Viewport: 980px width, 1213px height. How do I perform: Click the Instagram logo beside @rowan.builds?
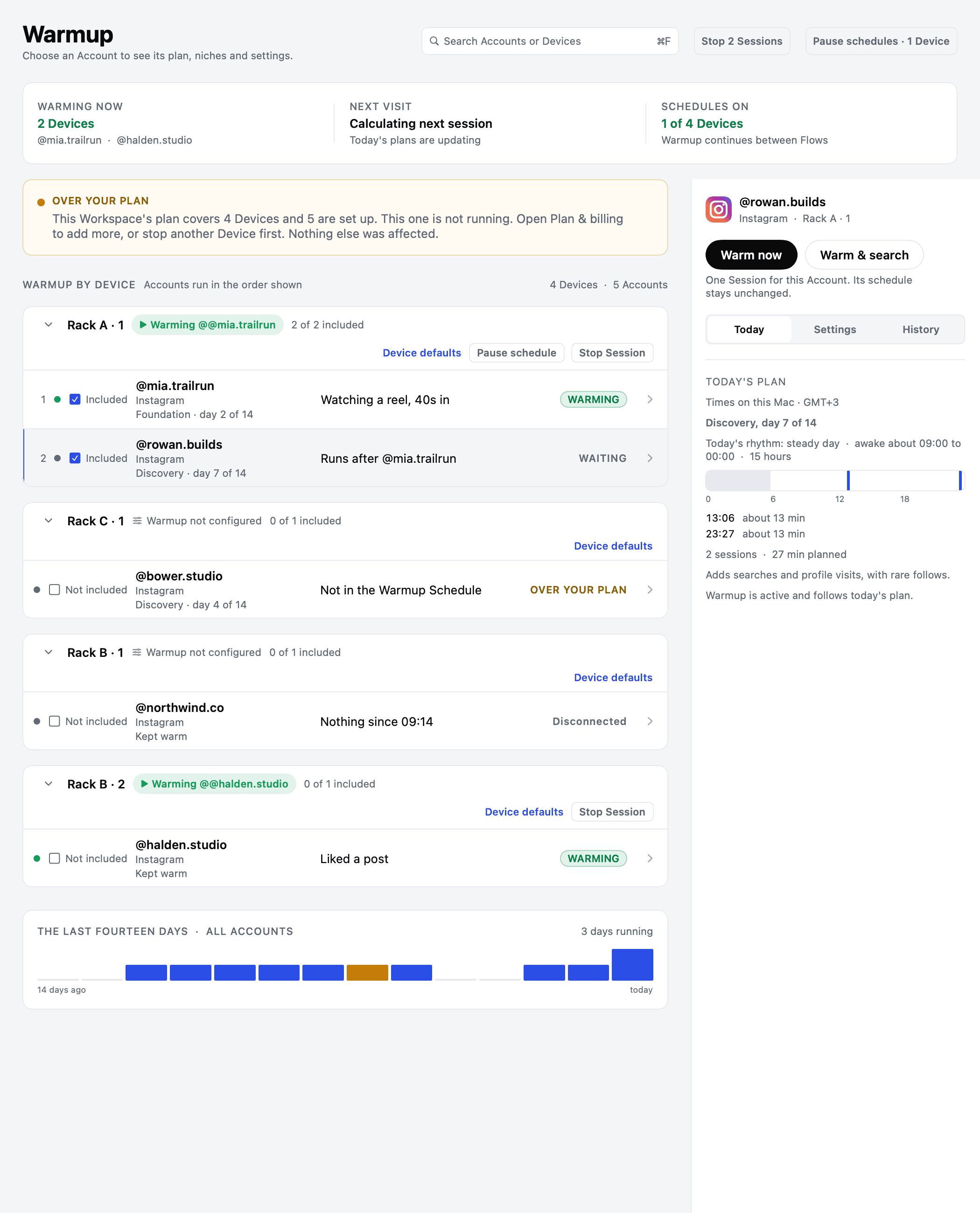[718, 209]
